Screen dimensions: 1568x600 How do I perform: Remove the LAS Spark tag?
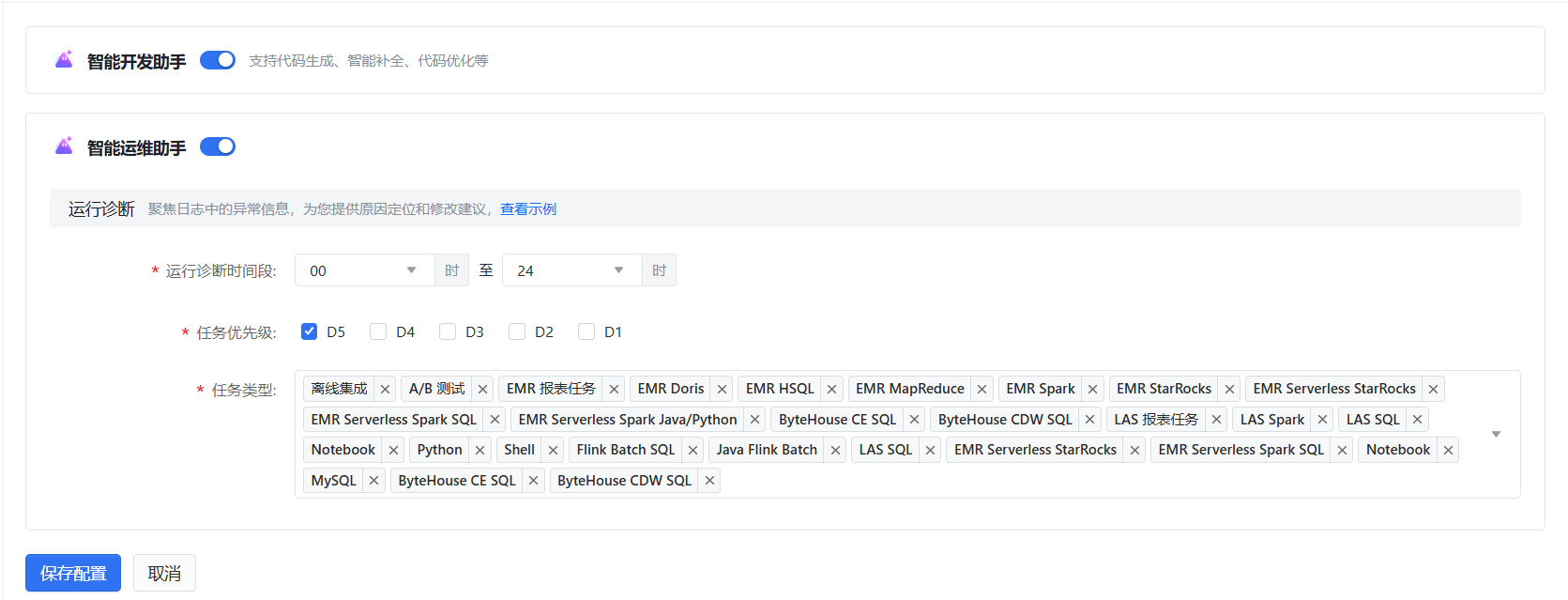(x=1322, y=420)
